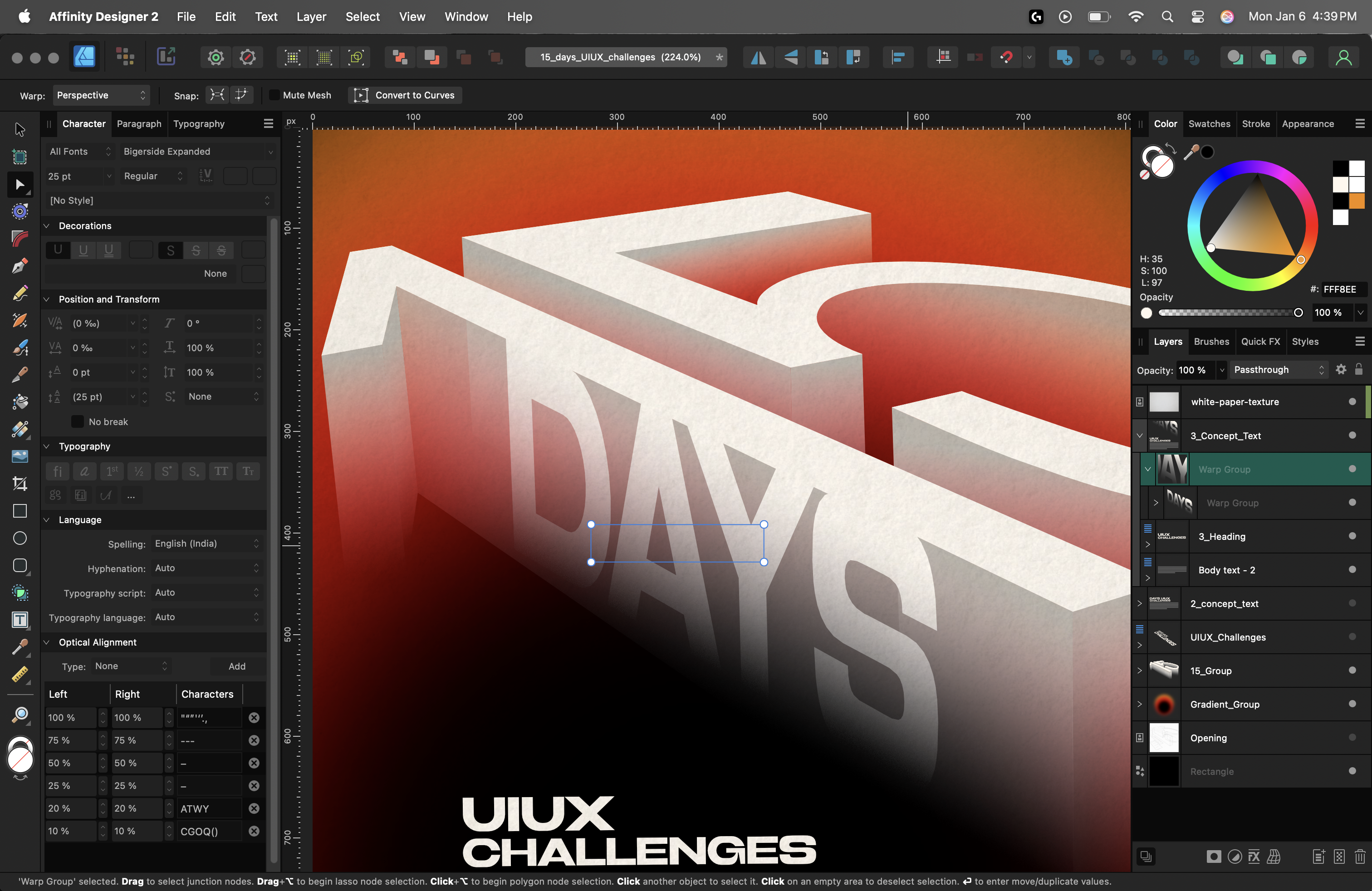The image size is (1372, 891).
Task: Tick the No break checkbox
Action: pos(77,421)
